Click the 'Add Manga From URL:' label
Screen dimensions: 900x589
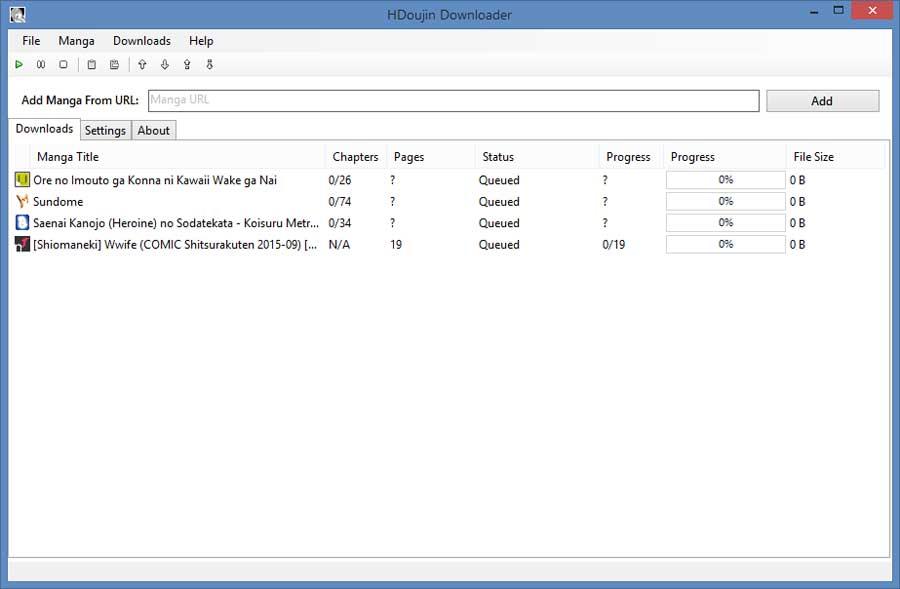point(80,100)
